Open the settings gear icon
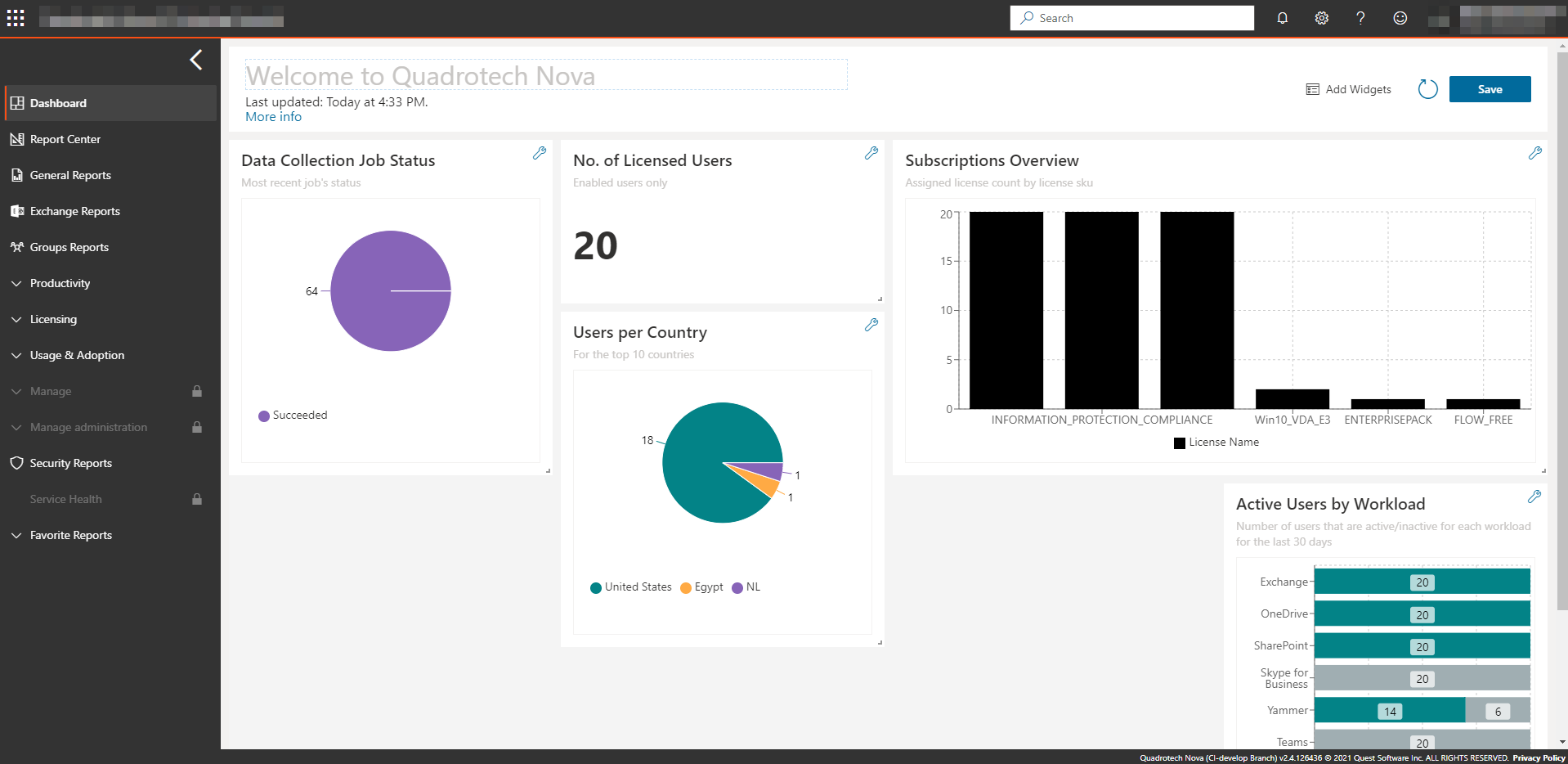Screen dimensions: 1568x764 [x=1322, y=18]
